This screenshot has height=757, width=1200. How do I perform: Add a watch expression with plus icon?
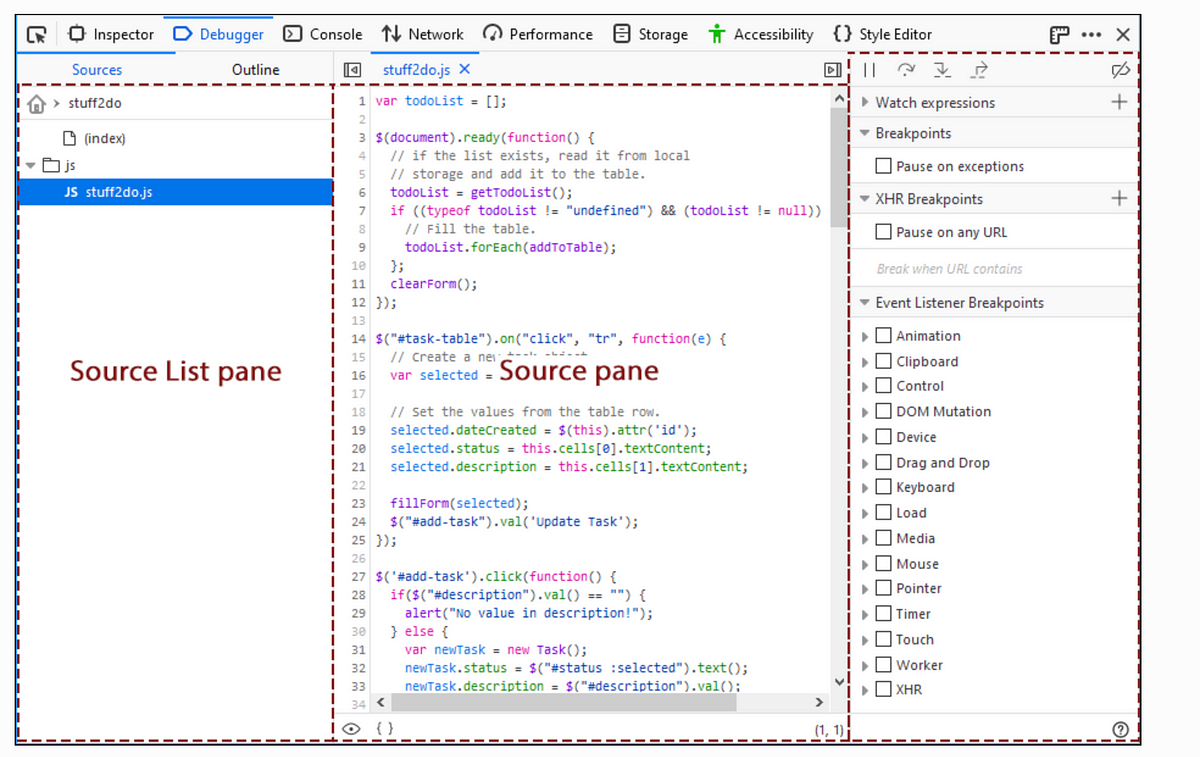[1119, 102]
